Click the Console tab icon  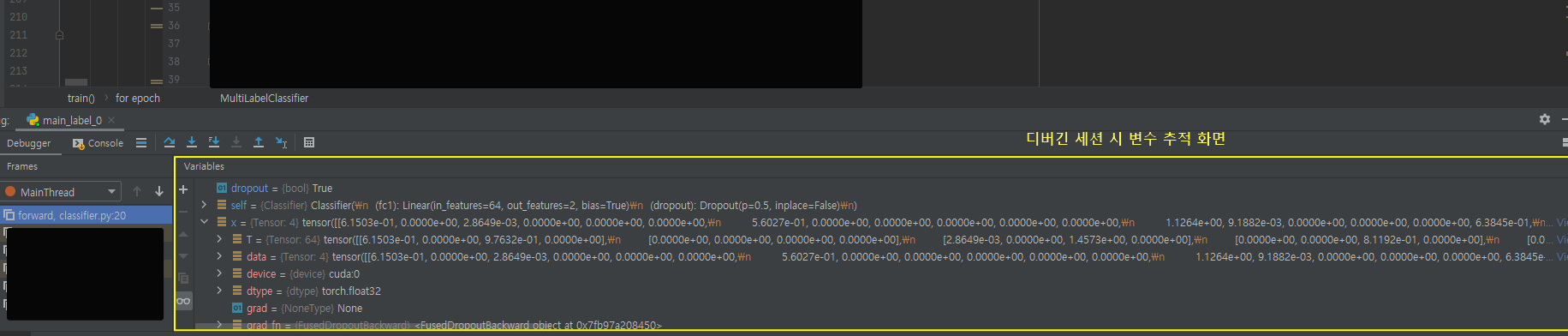(79, 144)
